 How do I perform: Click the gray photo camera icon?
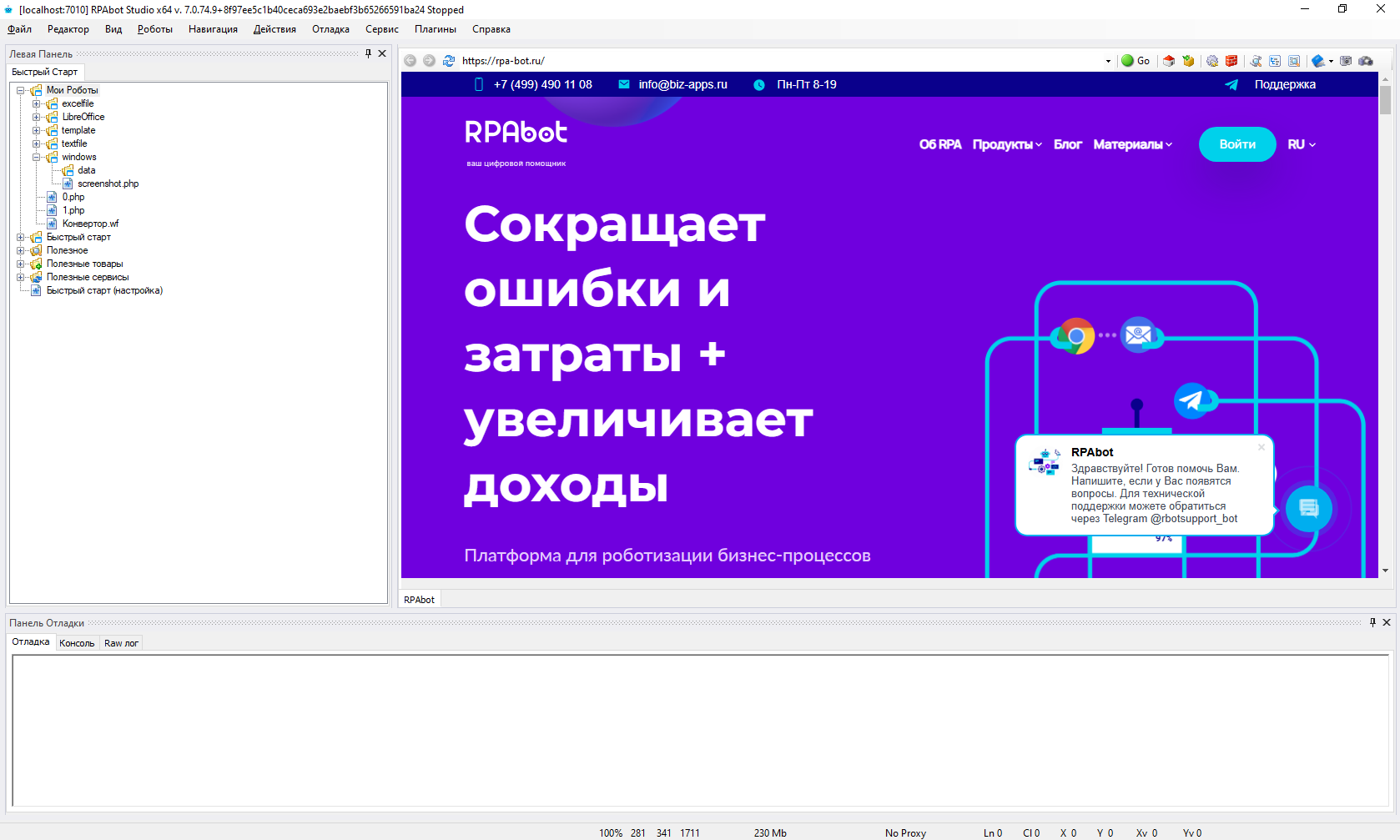point(1346,61)
